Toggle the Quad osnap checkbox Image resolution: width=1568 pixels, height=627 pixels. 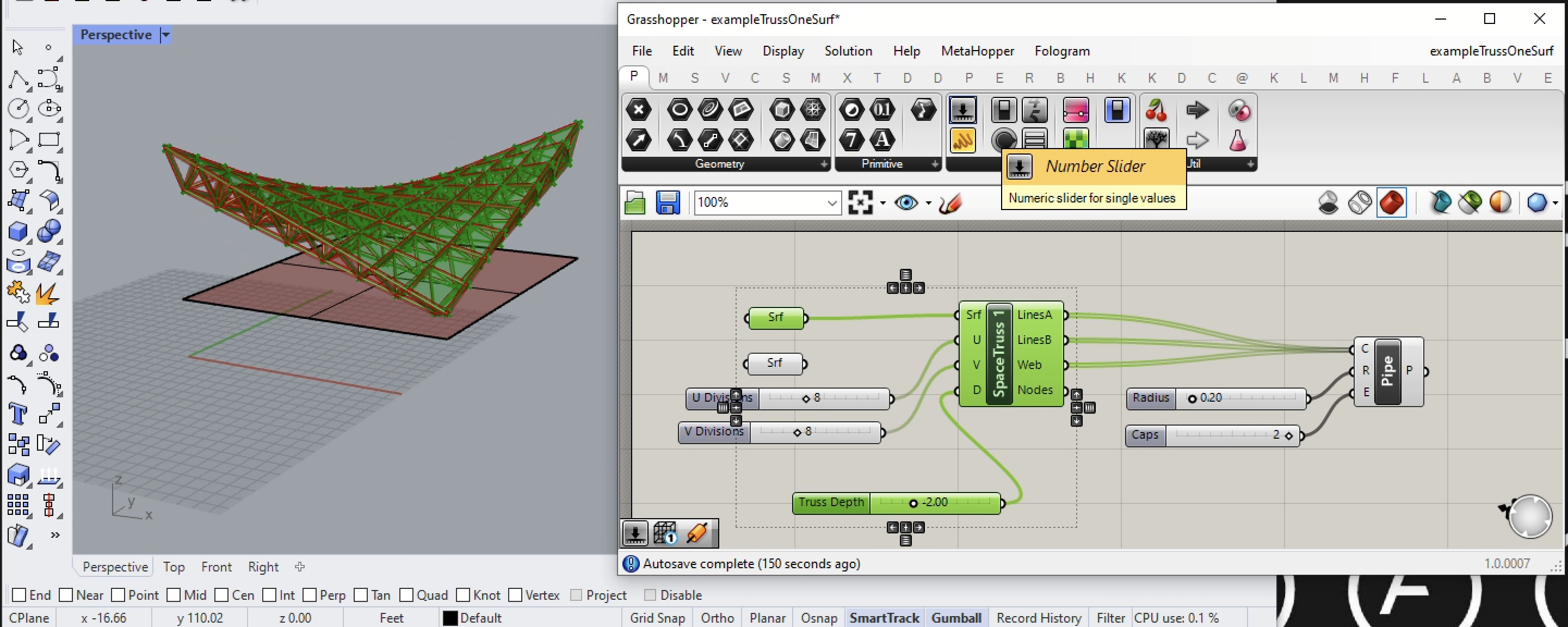pyautogui.click(x=407, y=595)
